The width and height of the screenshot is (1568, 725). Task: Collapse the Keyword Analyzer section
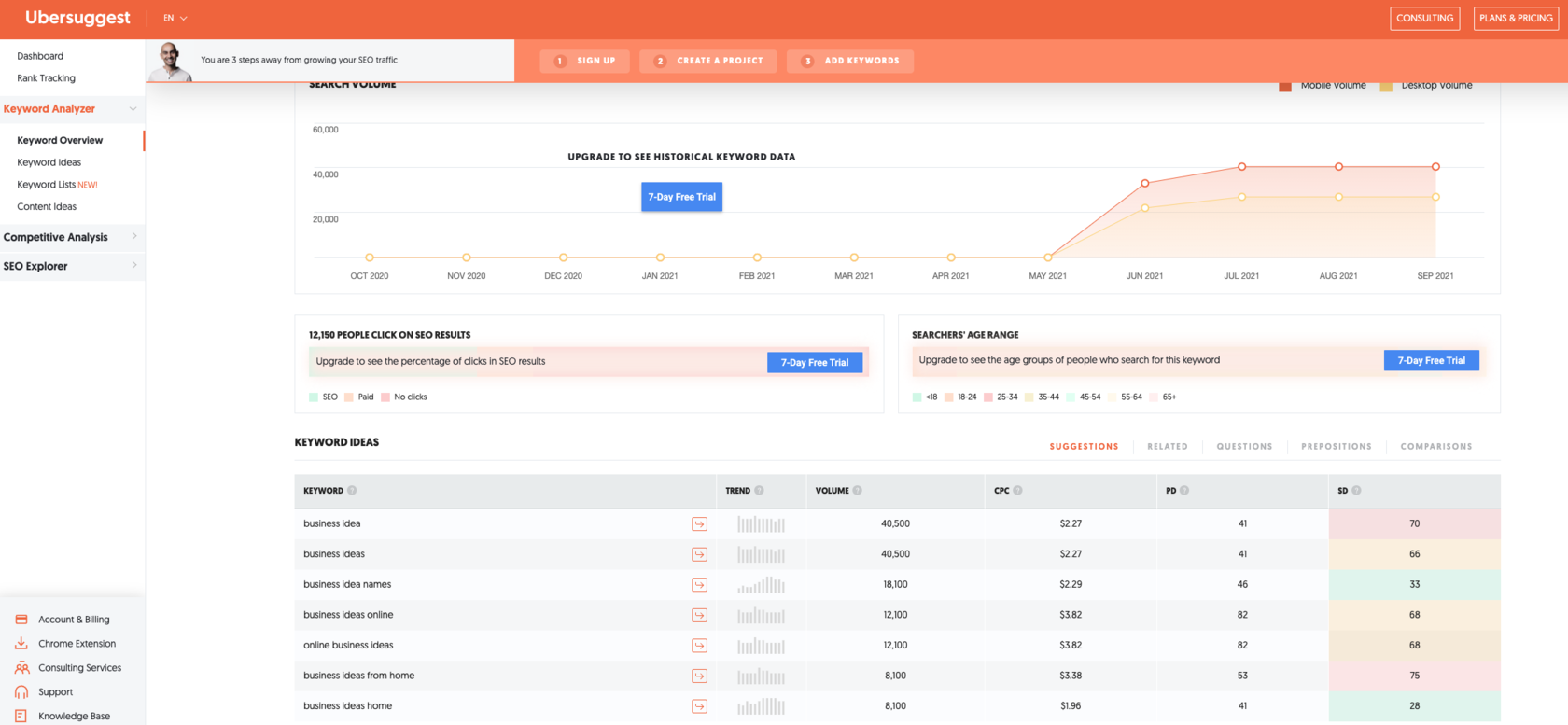(x=133, y=109)
